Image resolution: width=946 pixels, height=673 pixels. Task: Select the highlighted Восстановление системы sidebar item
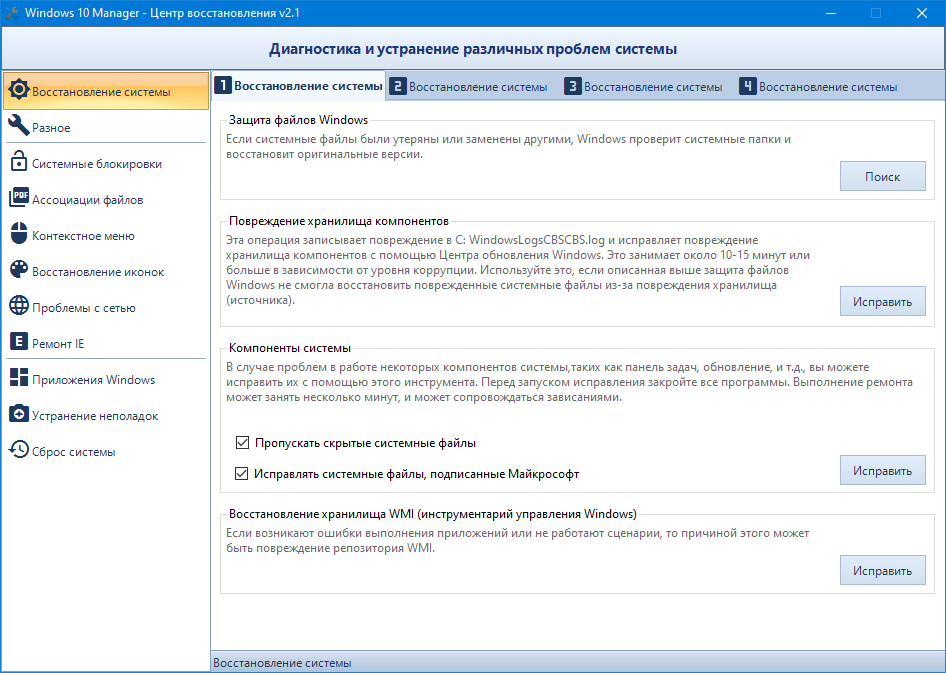click(106, 91)
